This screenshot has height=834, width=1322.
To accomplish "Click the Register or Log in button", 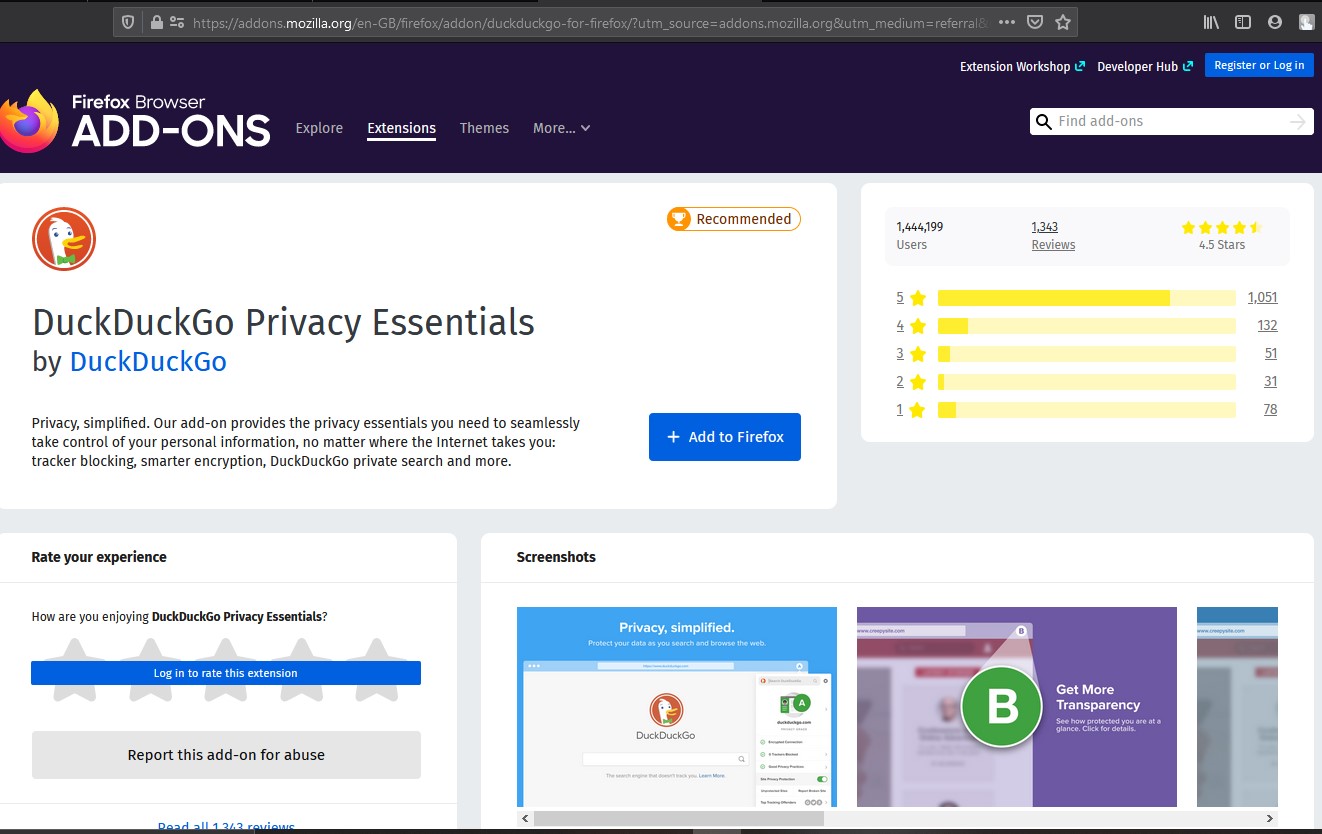I will click(1259, 65).
